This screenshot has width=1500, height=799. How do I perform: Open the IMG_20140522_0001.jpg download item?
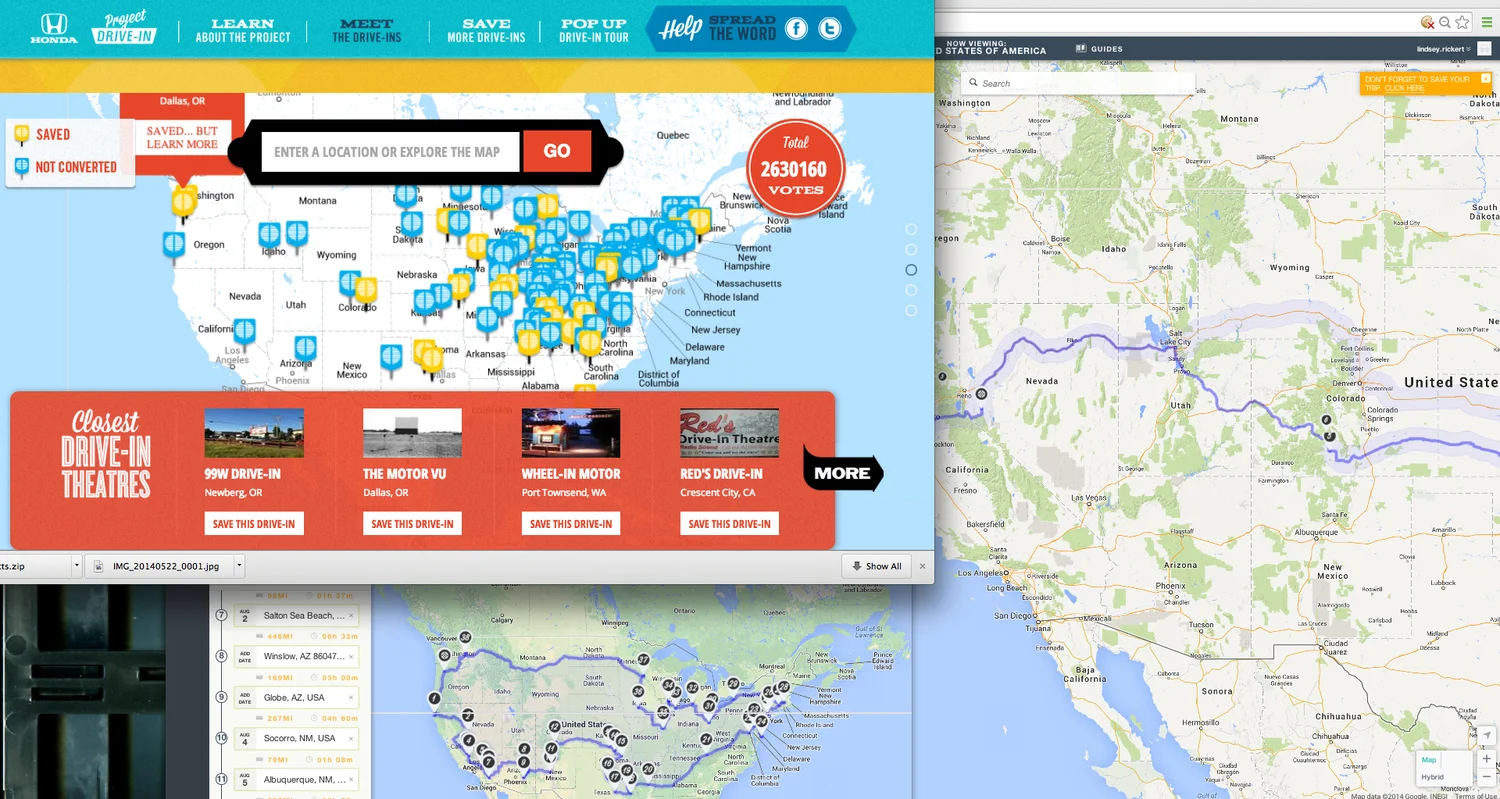[158, 566]
